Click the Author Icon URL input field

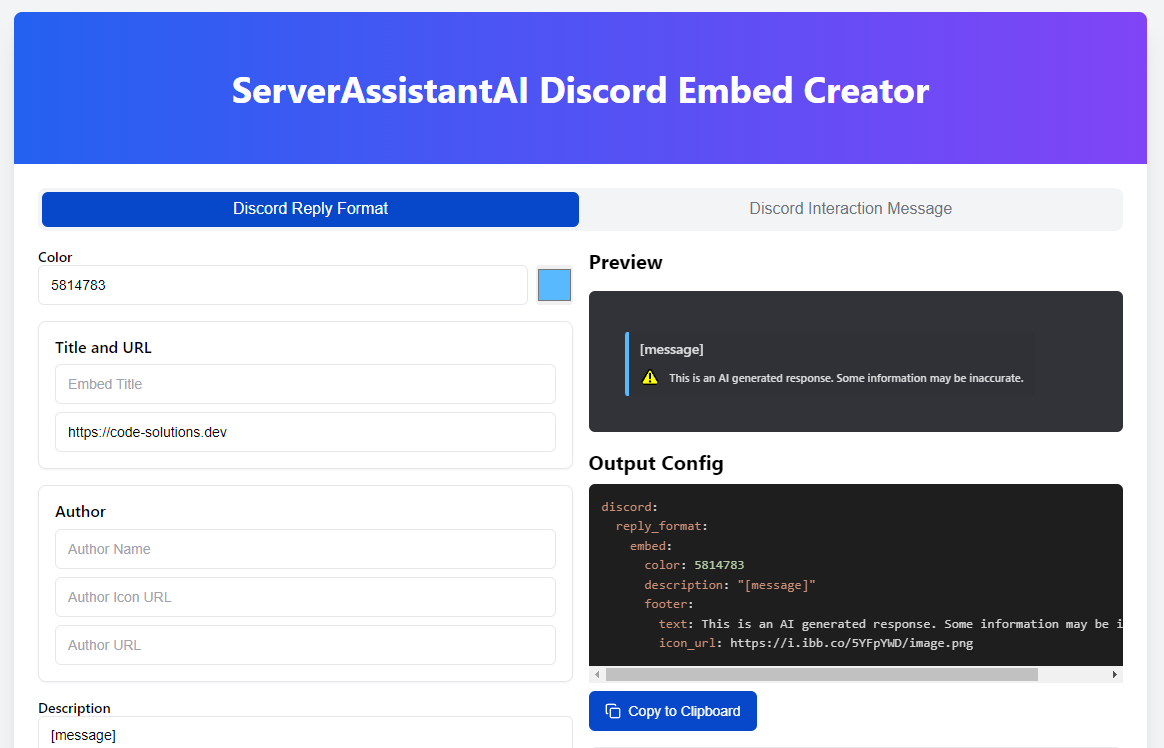coord(305,596)
